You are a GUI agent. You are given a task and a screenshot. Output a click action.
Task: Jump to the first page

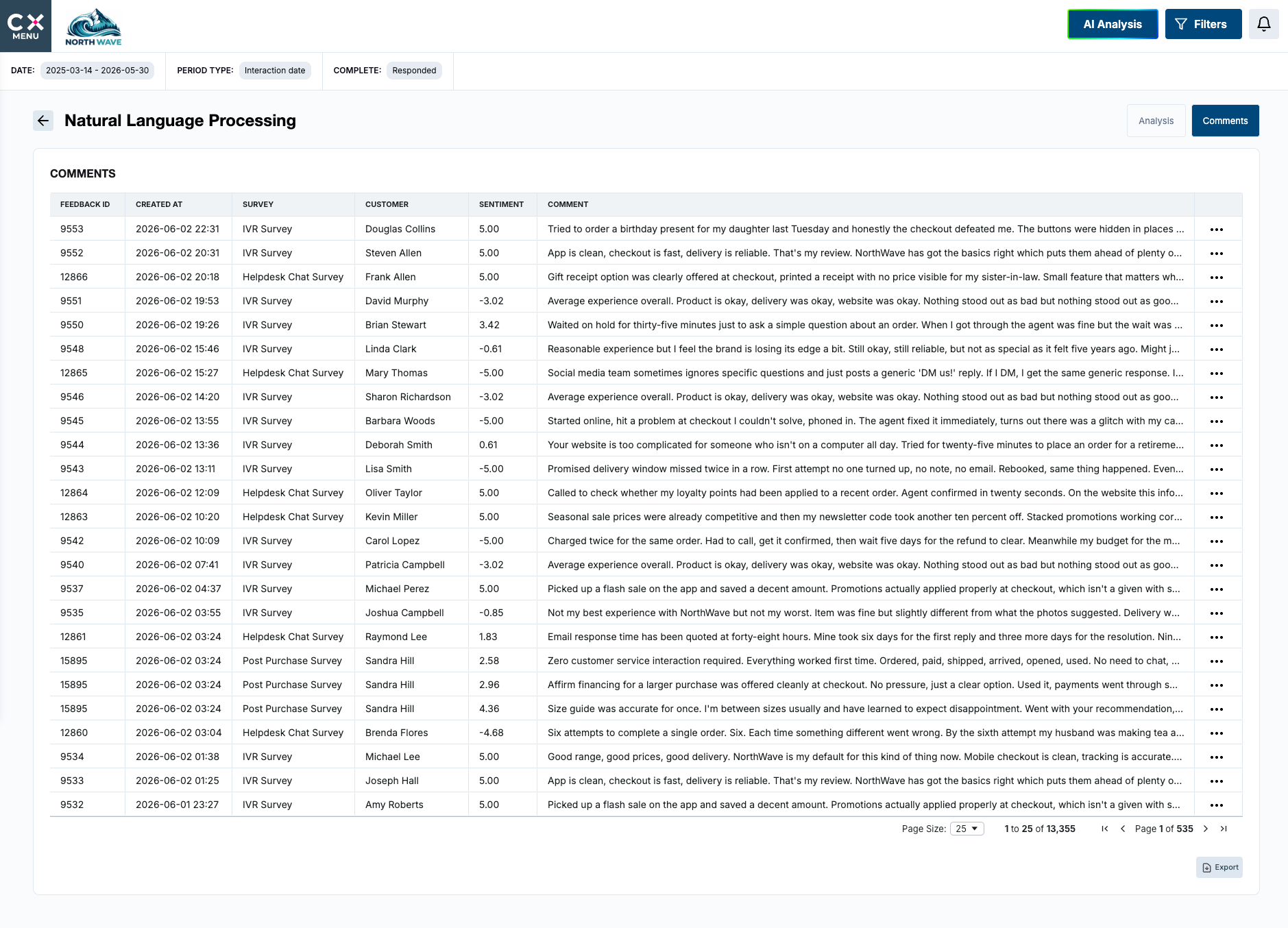(1105, 829)
